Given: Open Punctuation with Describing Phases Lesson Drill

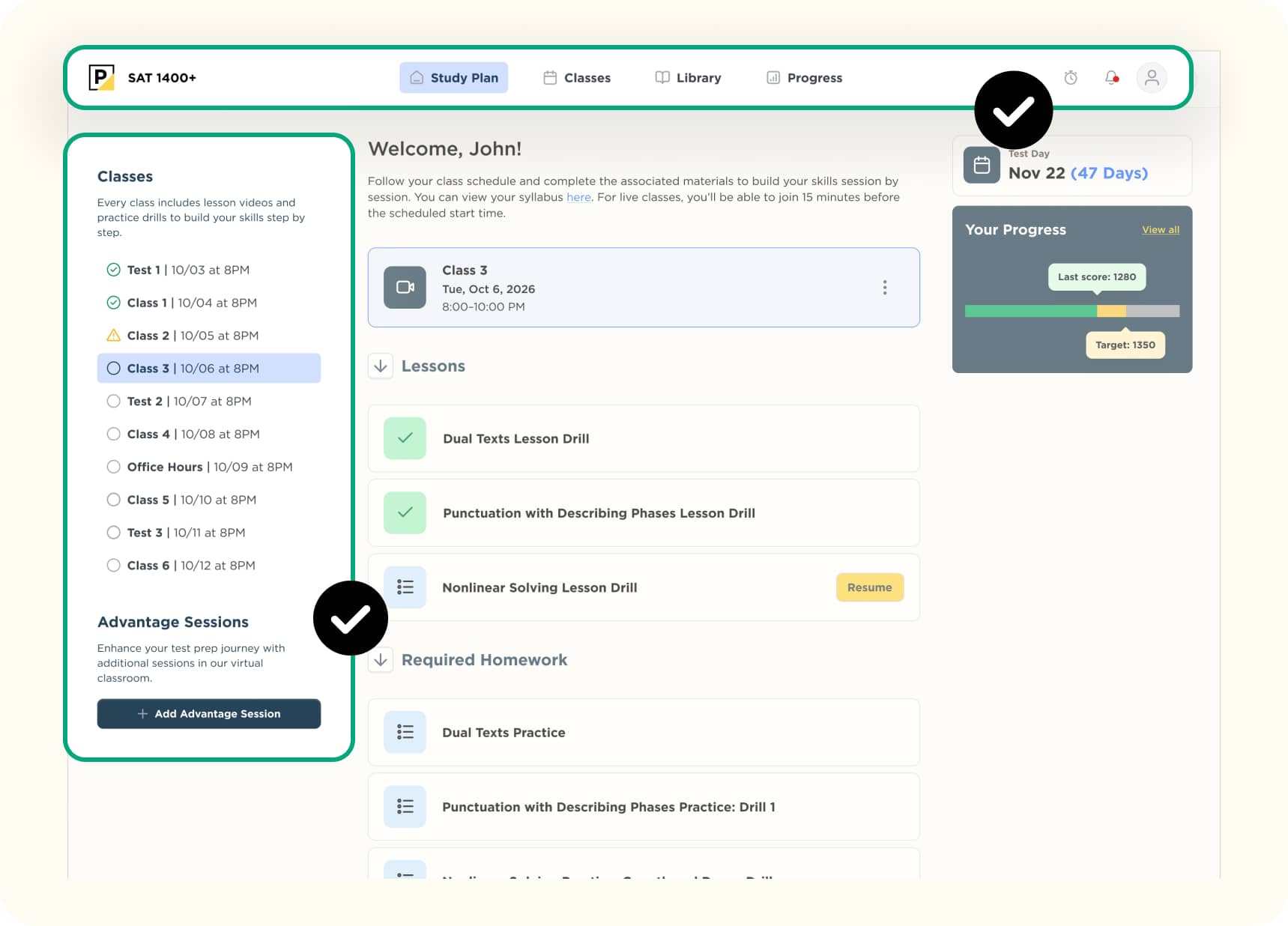Looking at the screenshot, I should click(x=644, y=512).
